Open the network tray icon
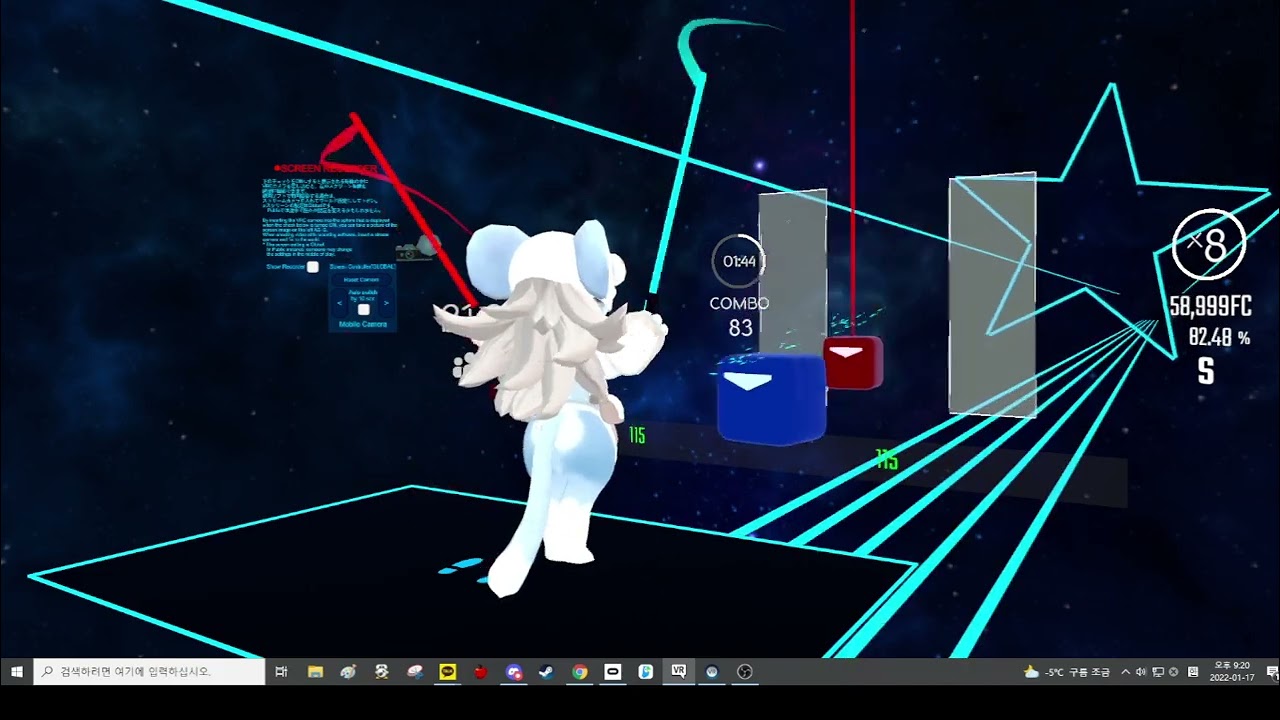This screenshot has height=720, width=1280. pos(1158,672)
